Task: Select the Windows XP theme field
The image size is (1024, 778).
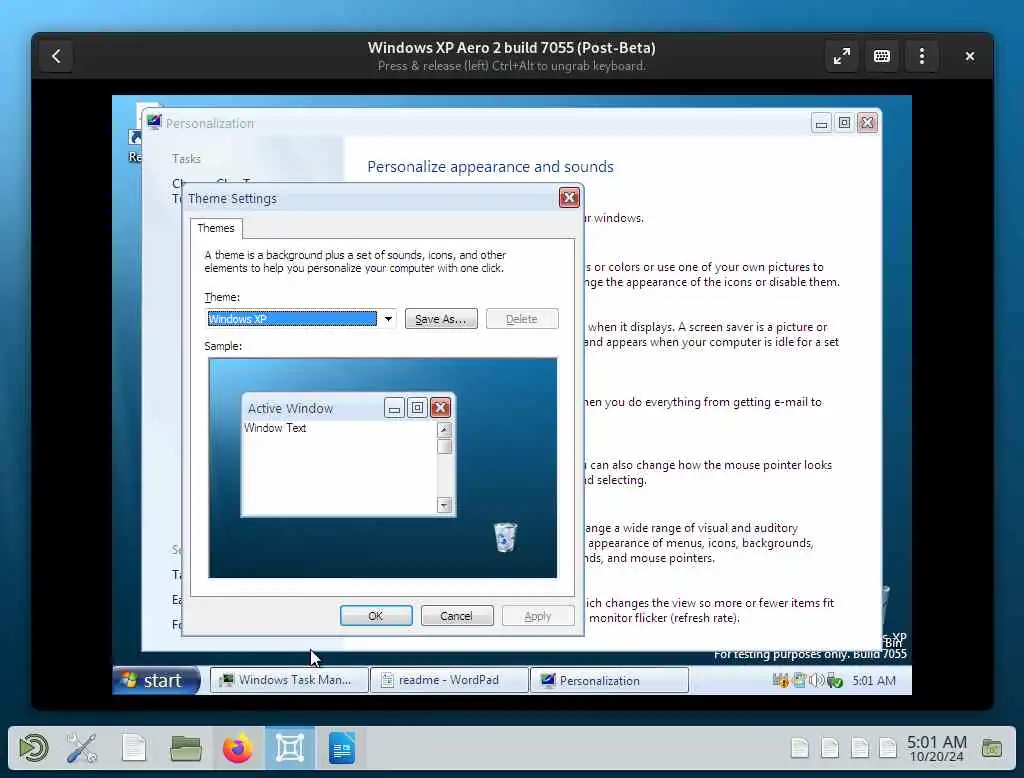Action: pyautogui.click(x=292, y=319)
